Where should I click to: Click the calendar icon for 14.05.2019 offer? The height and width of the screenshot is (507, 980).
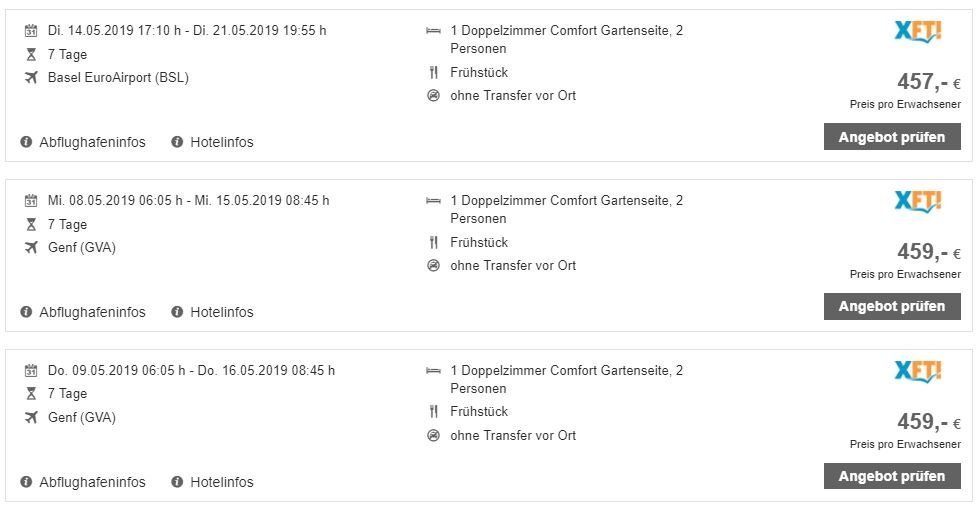(31, 31)
